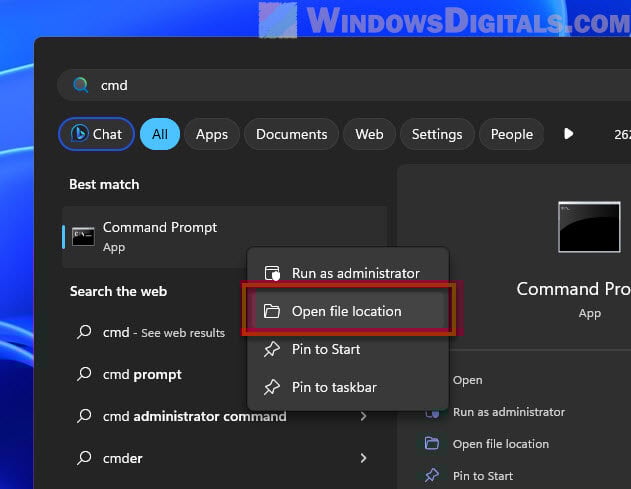Click the shield icon beside Run as administrator in context menu
Viewport: 631px width, 489px height.
(x=272, y=273)
